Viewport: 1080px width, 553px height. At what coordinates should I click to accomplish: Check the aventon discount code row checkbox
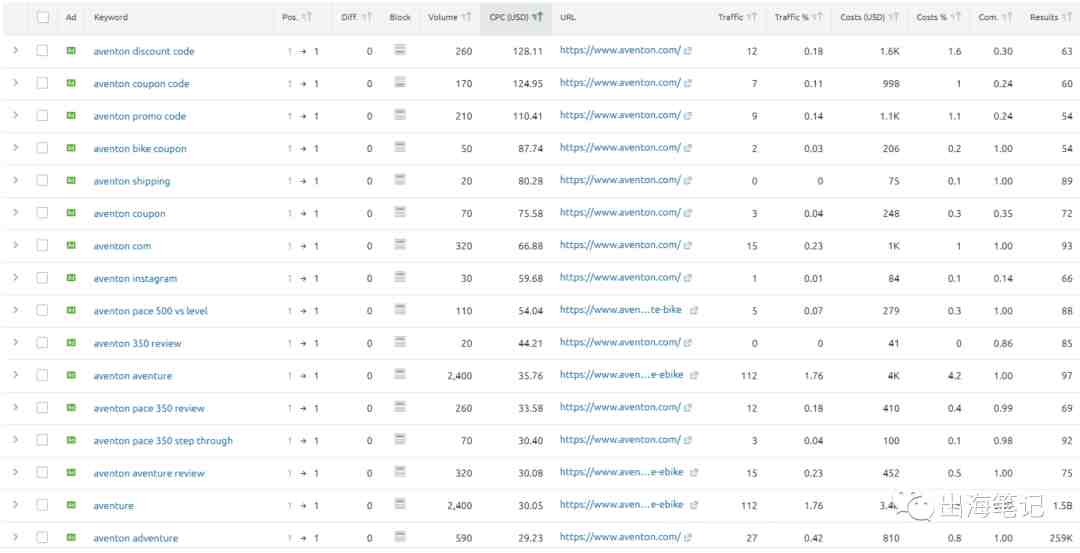click(x=43, y=50)
